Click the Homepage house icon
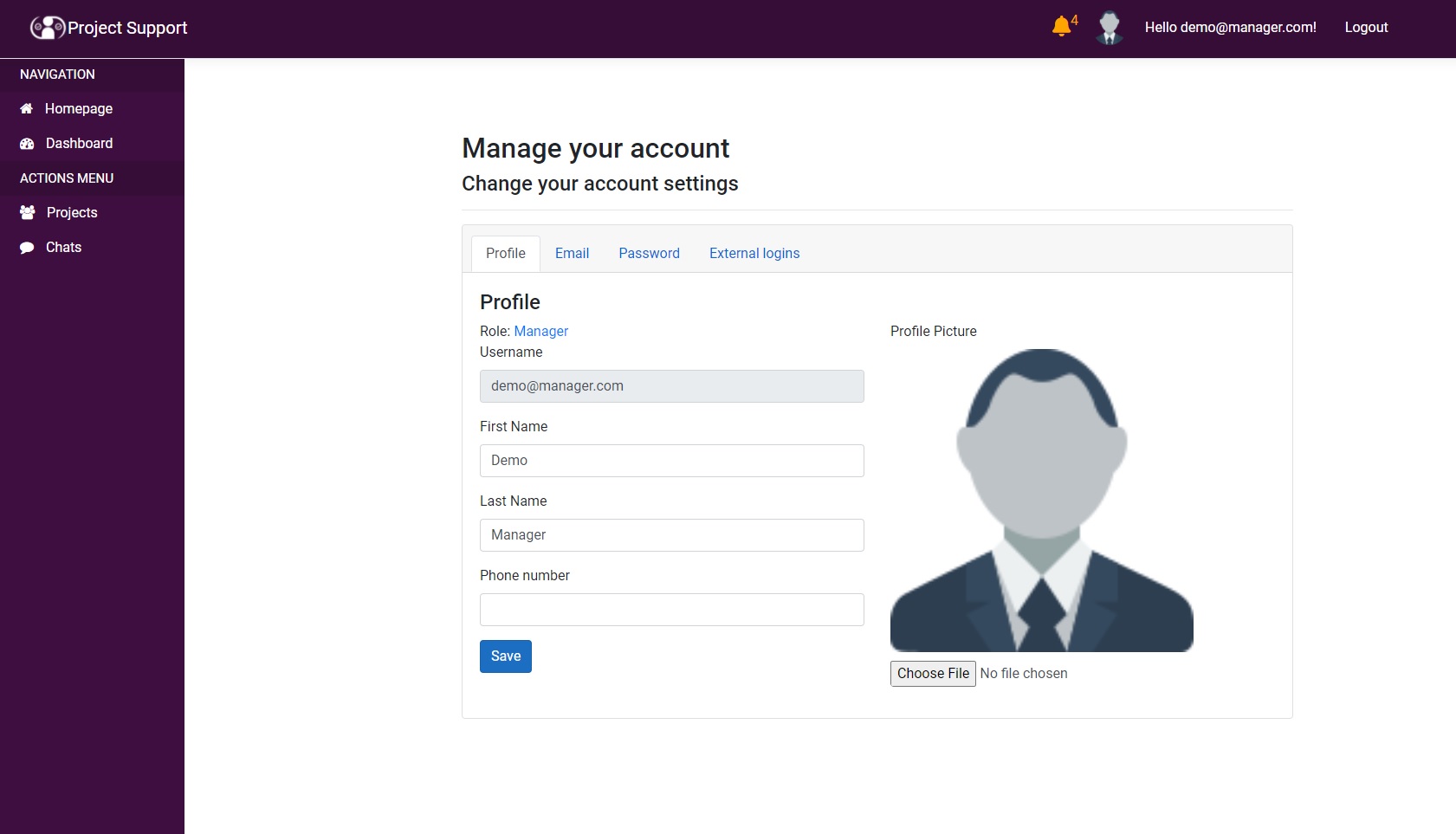Image resolution: width=1456 pixels, height=834 pixels. click(27, 108)
